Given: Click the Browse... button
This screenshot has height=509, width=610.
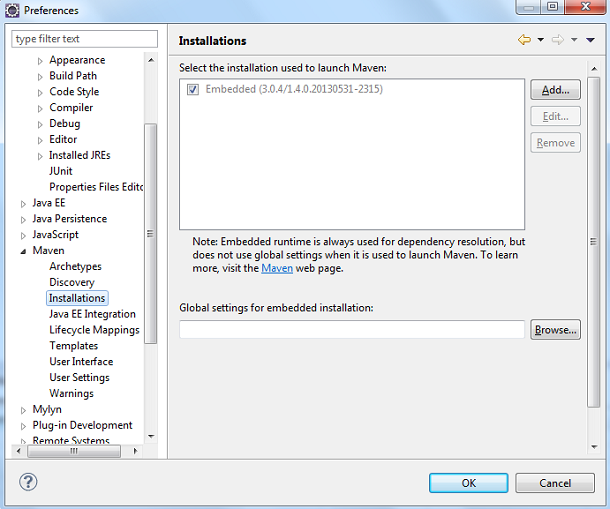Looking at the screenshot, I should (x=556, y=330).
